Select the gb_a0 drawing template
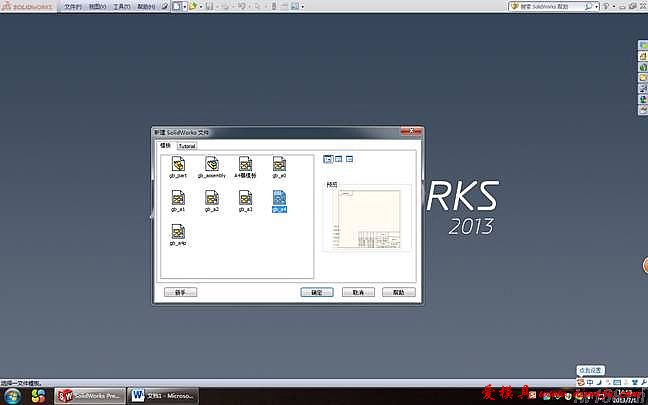 tap(279, 163)
